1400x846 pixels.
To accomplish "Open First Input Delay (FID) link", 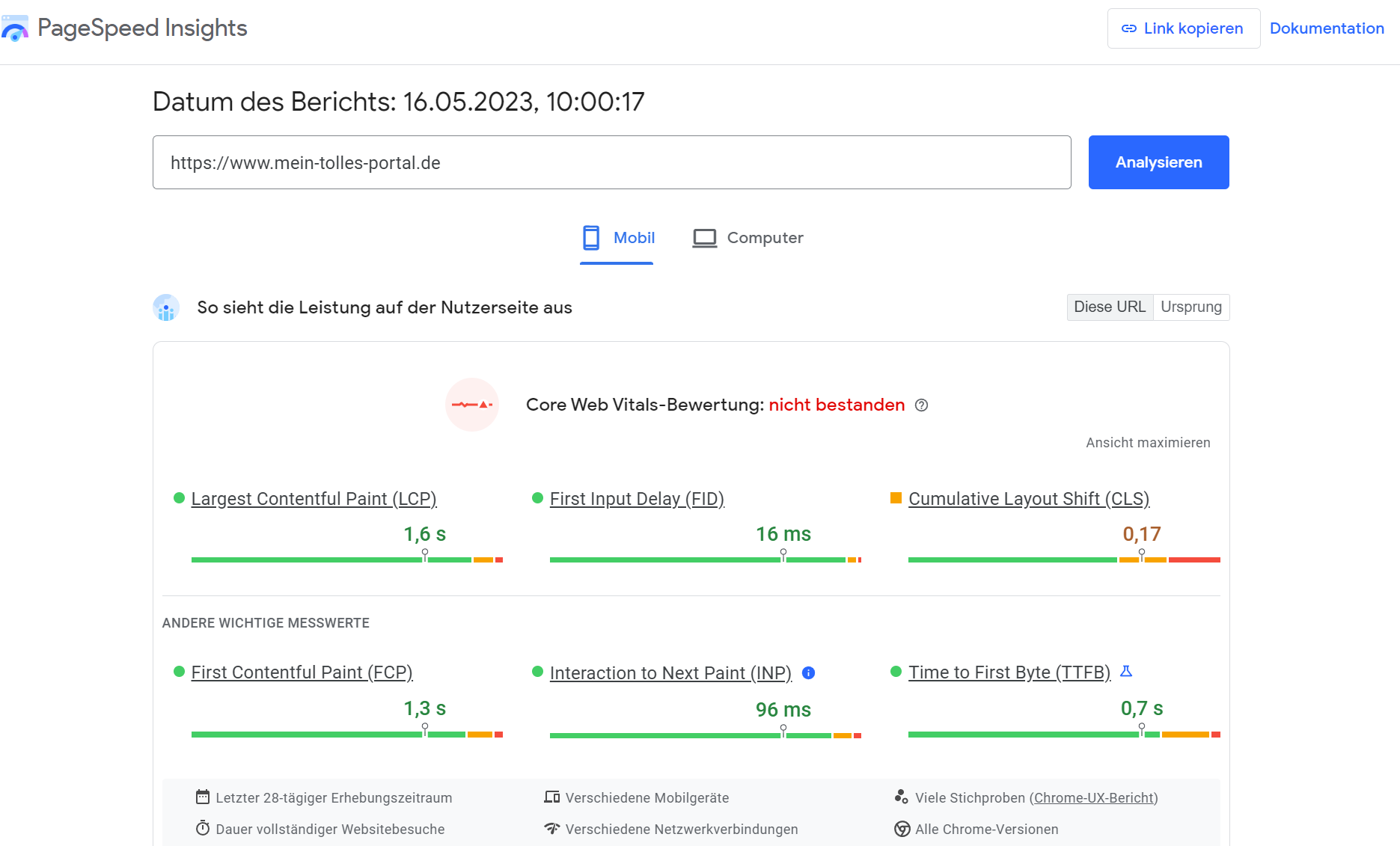I will 637,499.
